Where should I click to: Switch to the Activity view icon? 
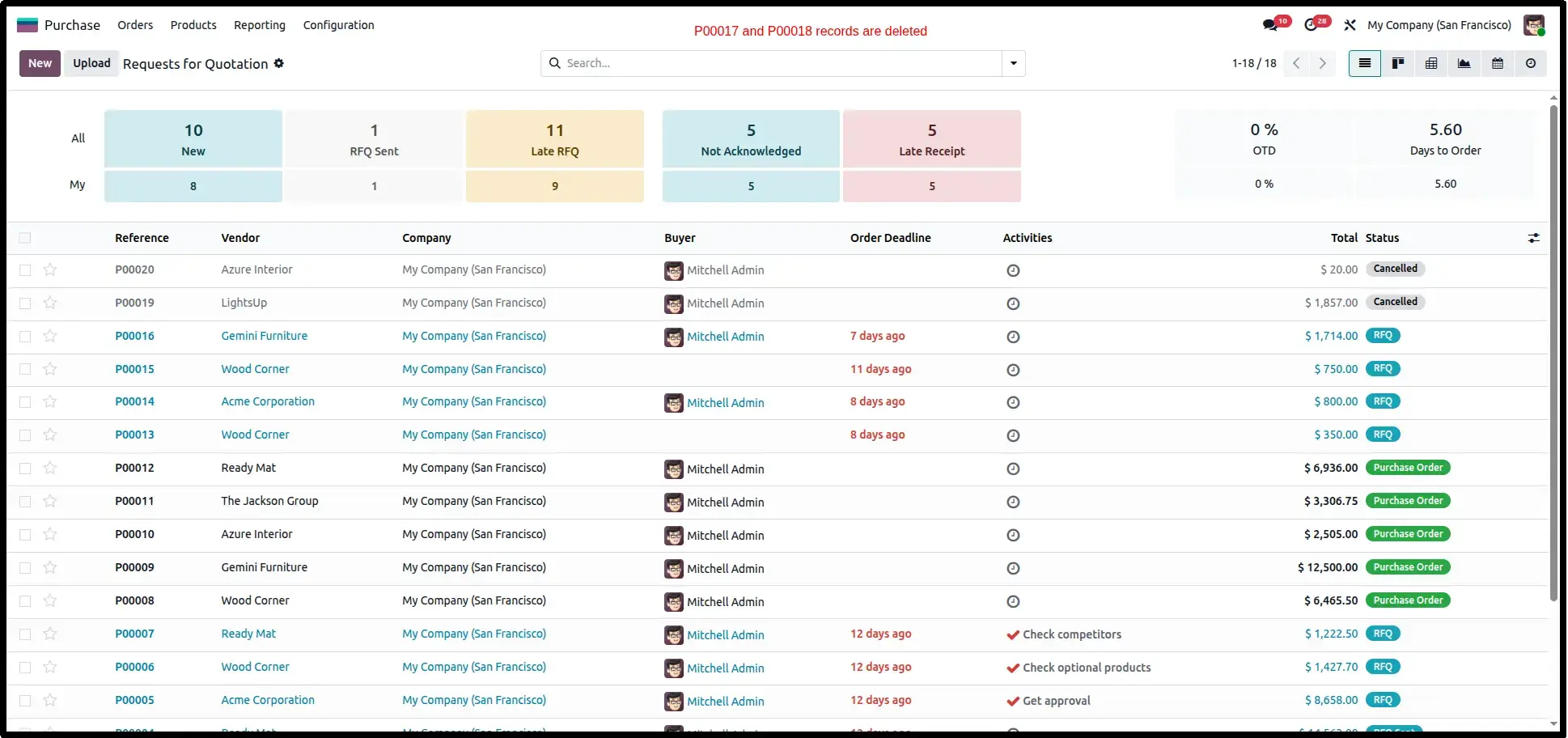[1530, 63]
